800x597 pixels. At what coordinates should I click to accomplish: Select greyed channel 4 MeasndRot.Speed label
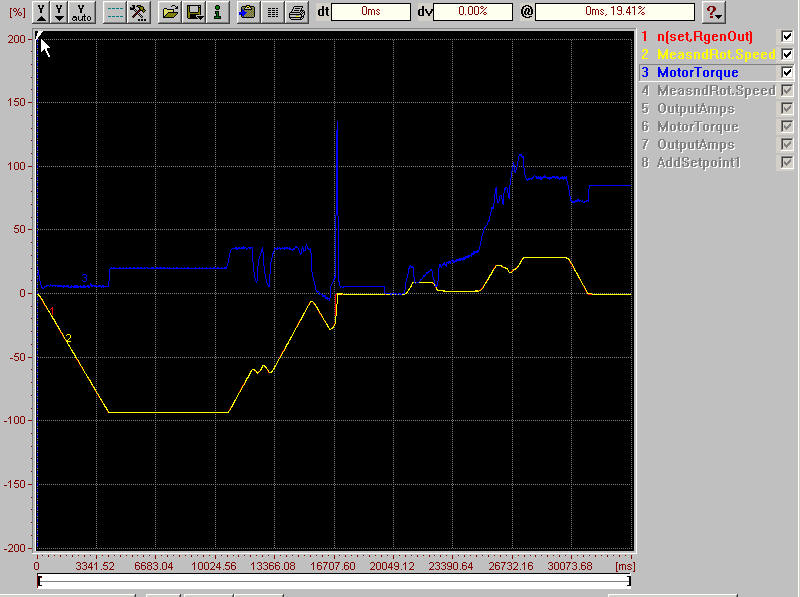tap(716, 90)
